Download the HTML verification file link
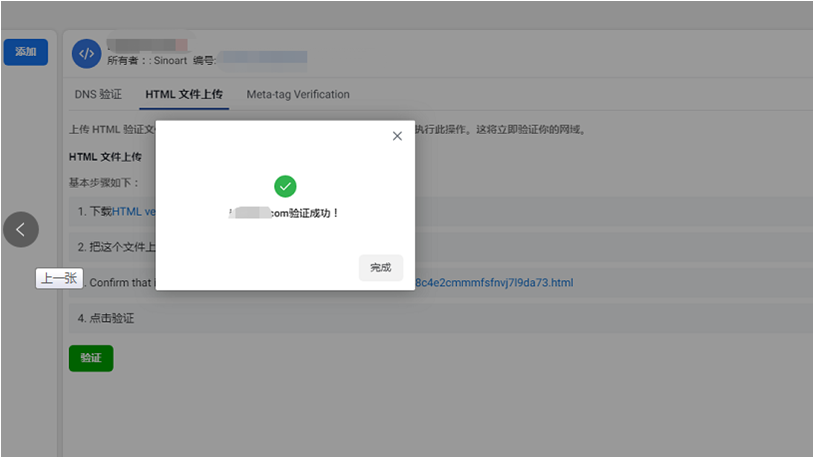 pos(134,211)
